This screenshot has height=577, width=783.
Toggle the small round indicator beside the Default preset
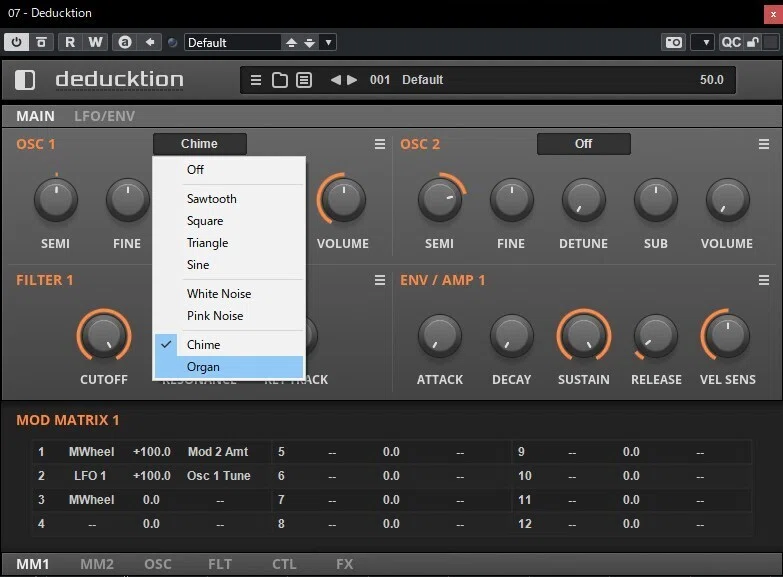click(x=173, y=43)
